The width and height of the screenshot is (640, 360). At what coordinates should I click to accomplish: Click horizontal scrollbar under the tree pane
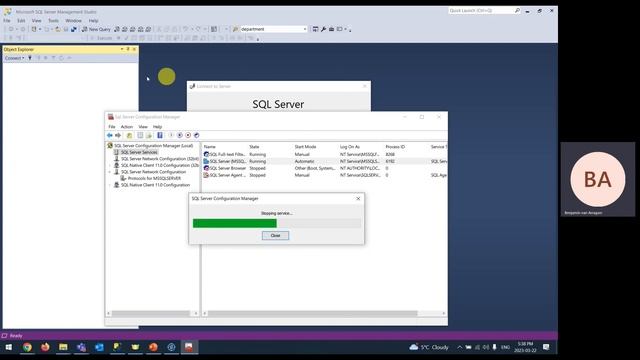click(151, 313)
